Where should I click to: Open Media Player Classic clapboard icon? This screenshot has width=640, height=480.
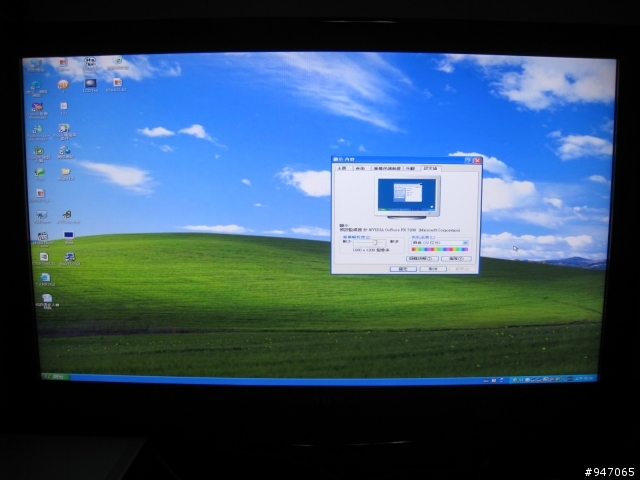click(x=43, y=238)
